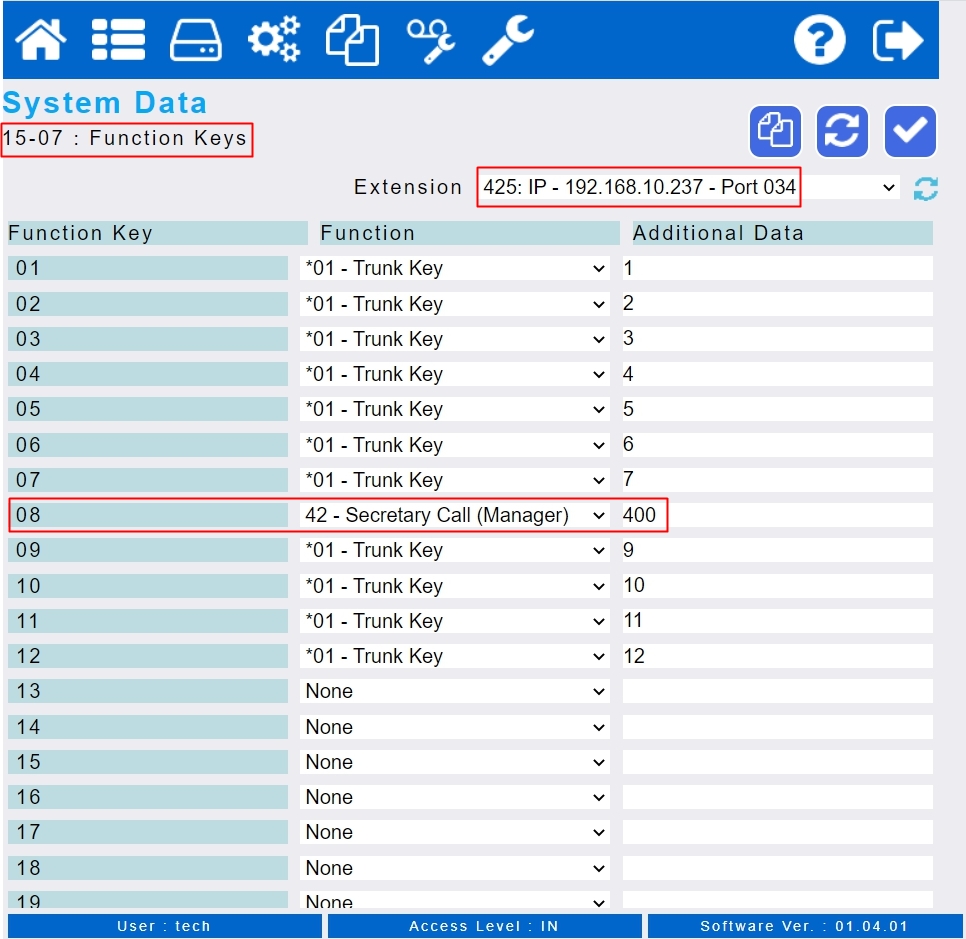Open the None dropdown for key 15
Image resolution: width=966 pixels, height=939 pixels.
[x=455, y=762]
